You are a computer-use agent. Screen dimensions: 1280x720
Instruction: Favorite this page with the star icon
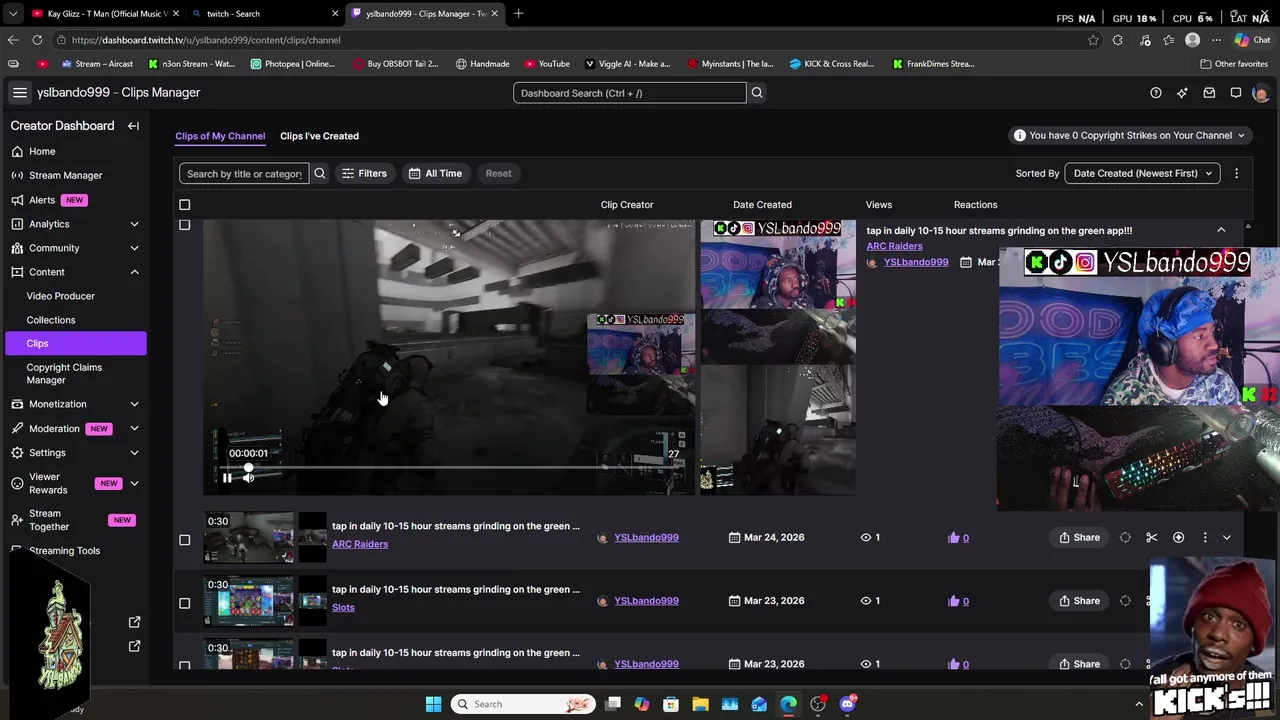(x=1094, y=40)
